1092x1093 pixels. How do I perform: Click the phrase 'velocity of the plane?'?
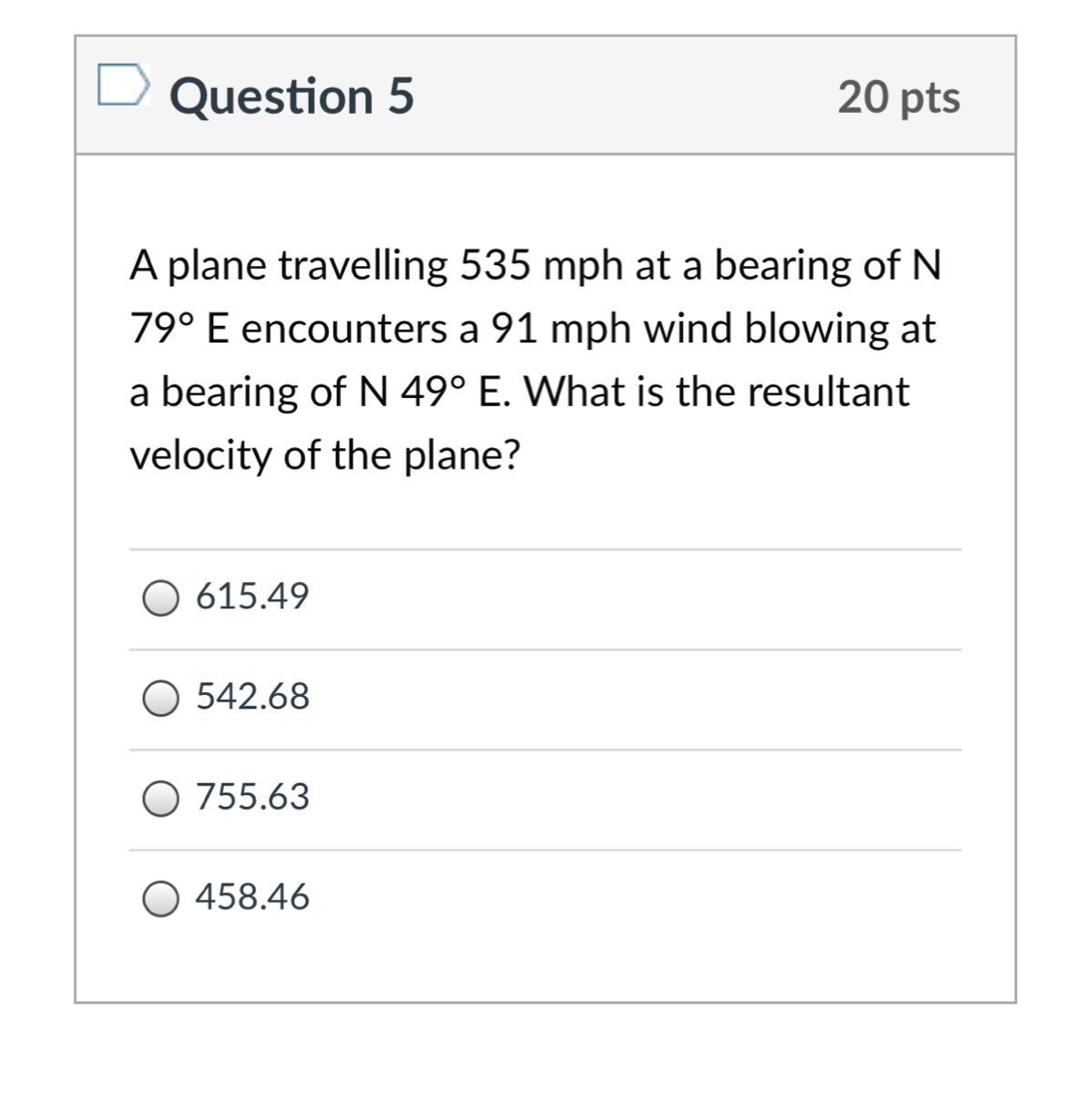pyautogui.click(x=324, y=455)
